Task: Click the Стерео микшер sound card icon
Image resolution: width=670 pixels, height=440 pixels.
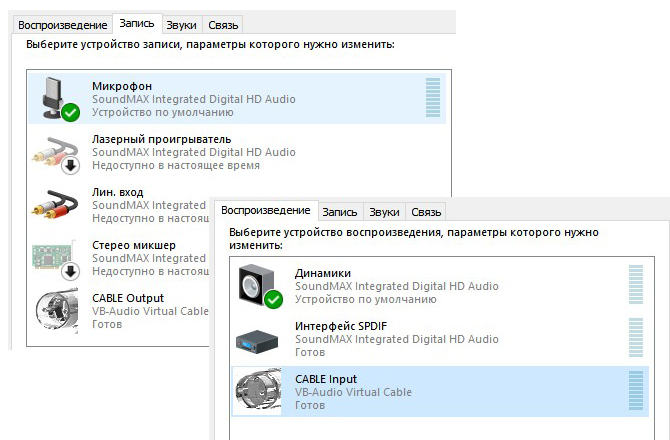Action: (56, 259)
